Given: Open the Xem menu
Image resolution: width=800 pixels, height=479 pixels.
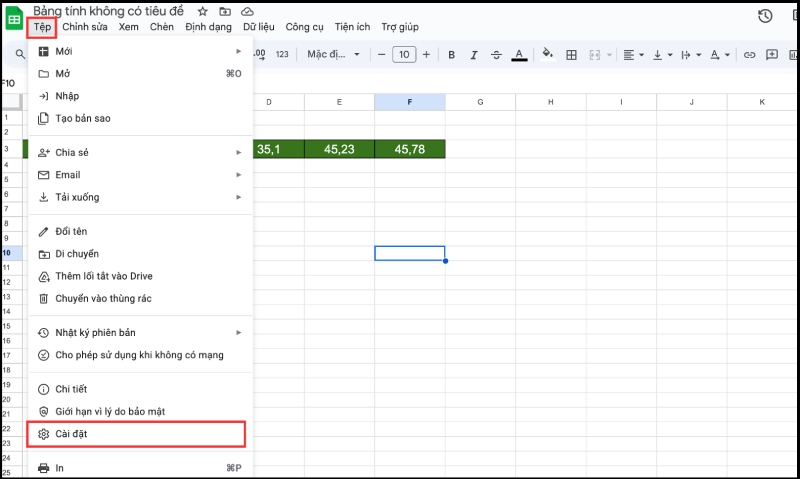Looking at the screenshot, I should (x=129, y=27).
